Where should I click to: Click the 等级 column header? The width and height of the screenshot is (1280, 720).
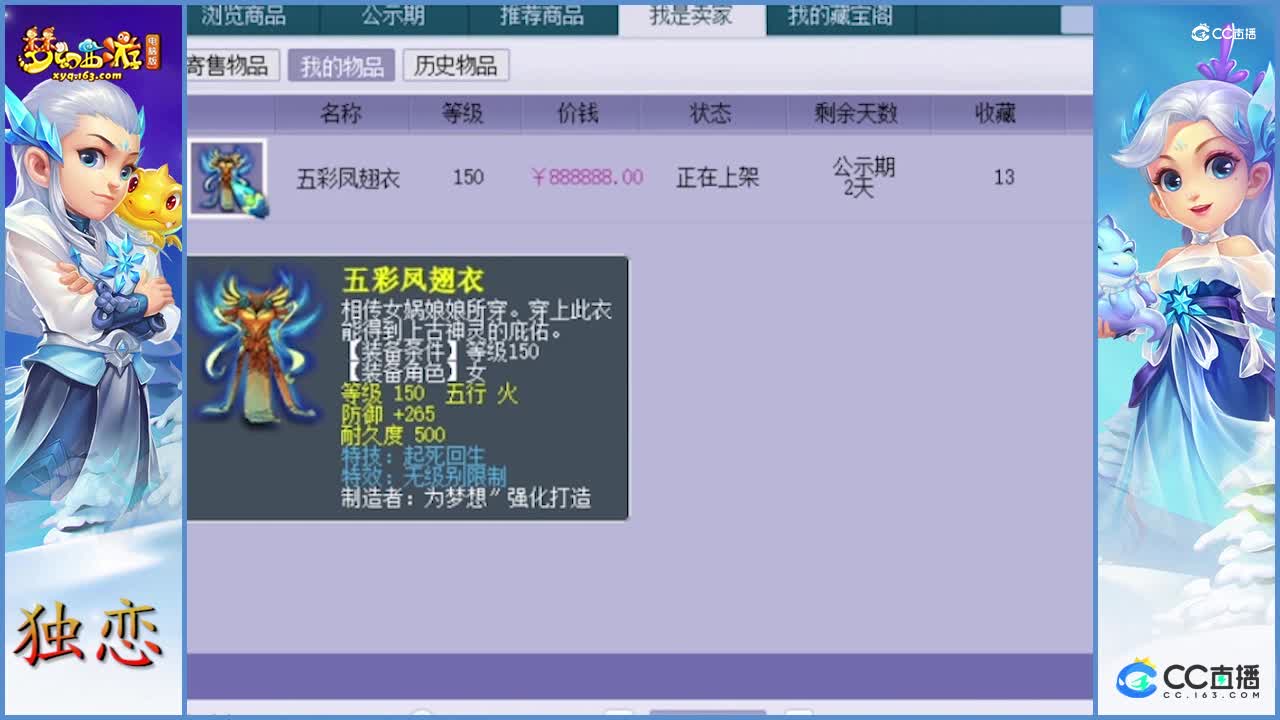click(x=463, y=114)
